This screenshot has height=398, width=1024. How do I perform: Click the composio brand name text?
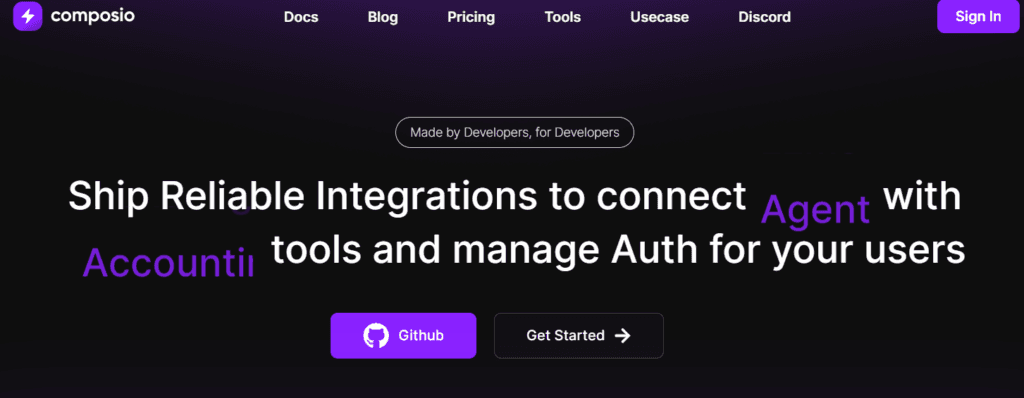(x=92, y=16)
